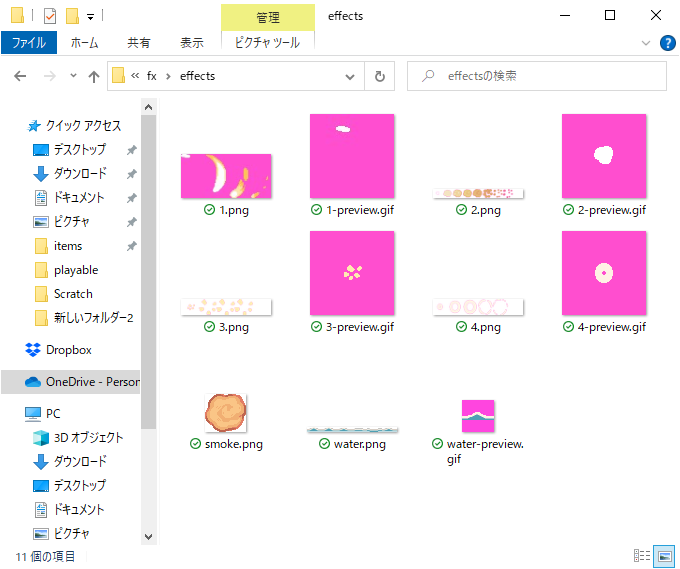680x569 pixels.
Task: Switch to the ホーム ribbon tab
Action: coord(85,43)
